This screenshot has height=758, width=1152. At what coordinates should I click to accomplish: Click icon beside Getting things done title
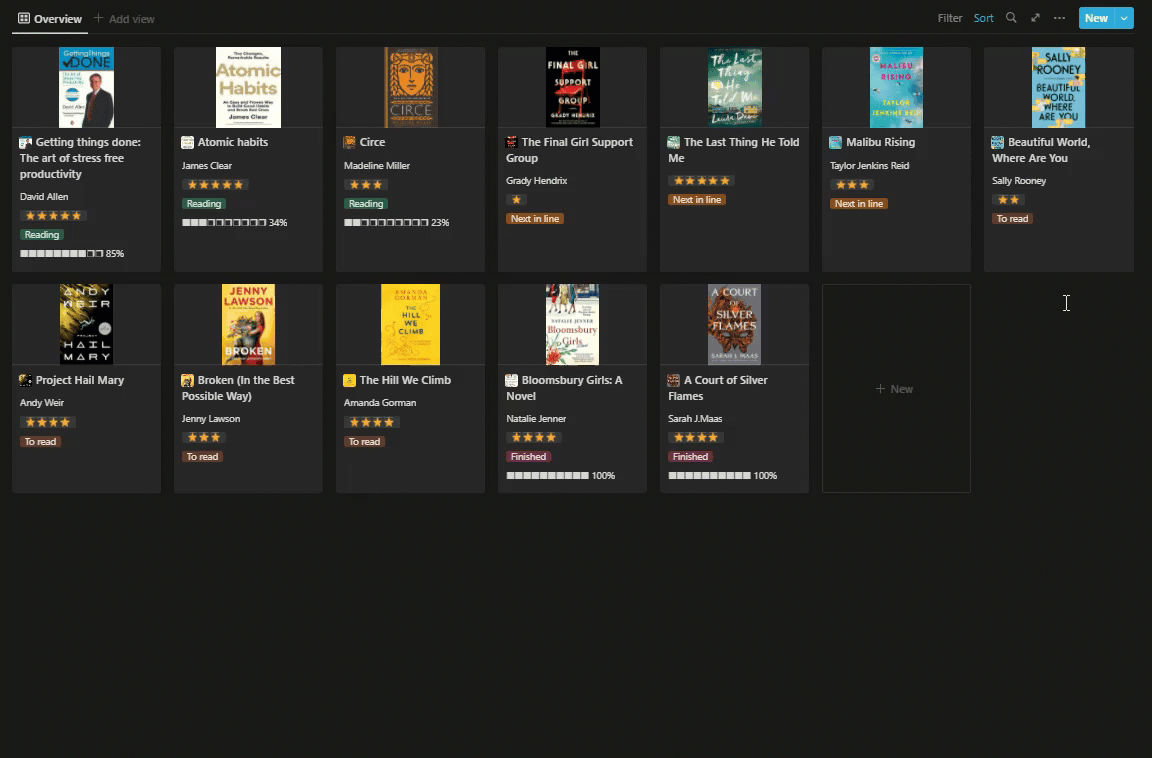tap(26, 142)
